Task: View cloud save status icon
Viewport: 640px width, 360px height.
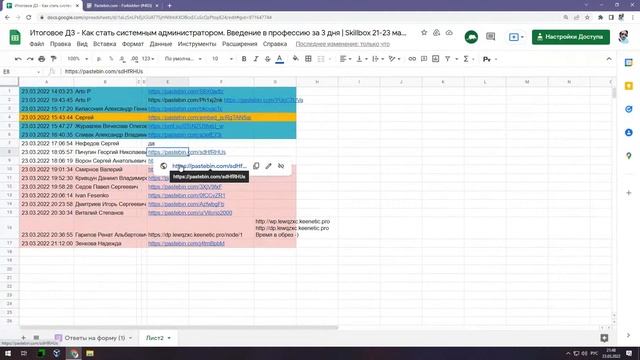Action: 449,33
